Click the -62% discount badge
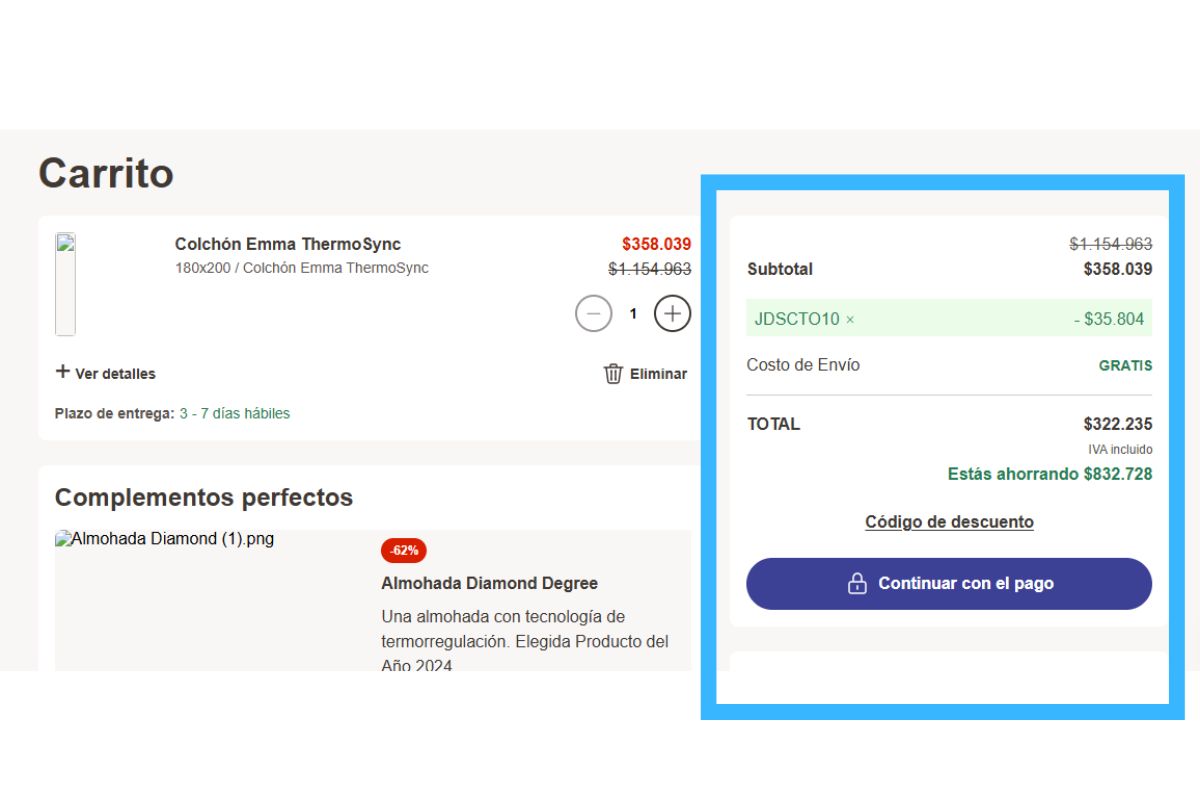Viewport: 1200px width, 800px height. (403, 550)
